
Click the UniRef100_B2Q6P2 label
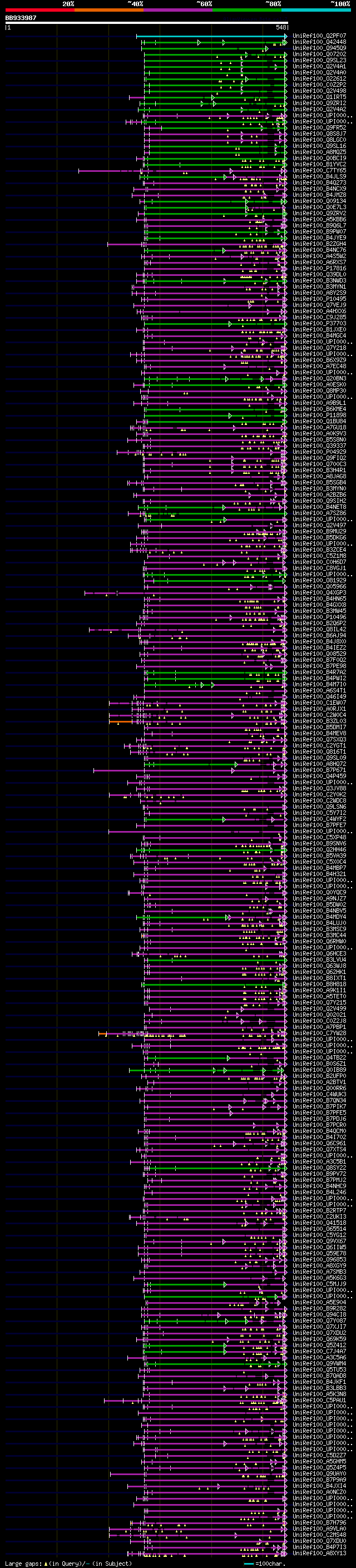pos(319,624)
